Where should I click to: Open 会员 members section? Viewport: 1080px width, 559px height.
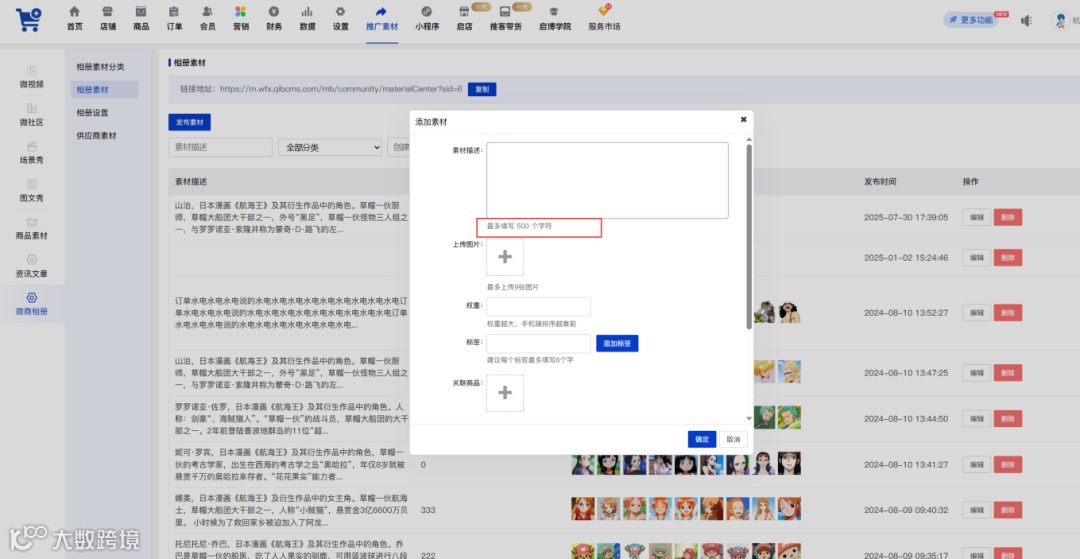207,19
